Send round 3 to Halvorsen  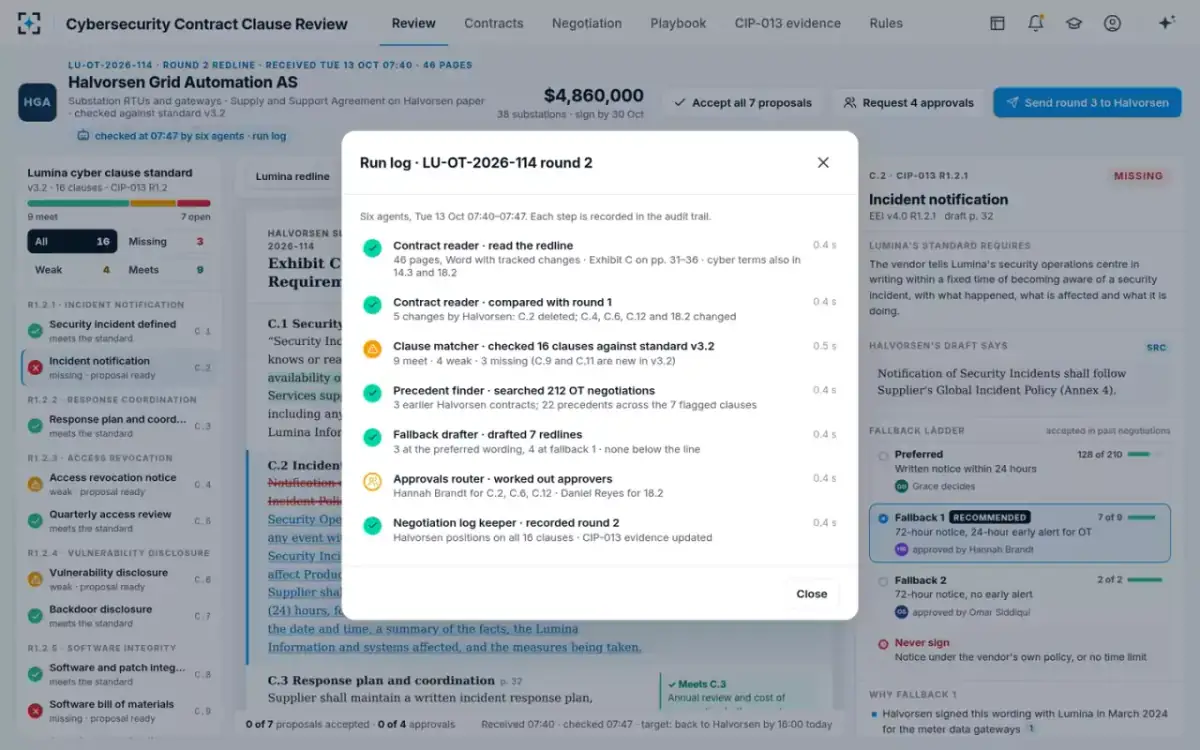1087,102
